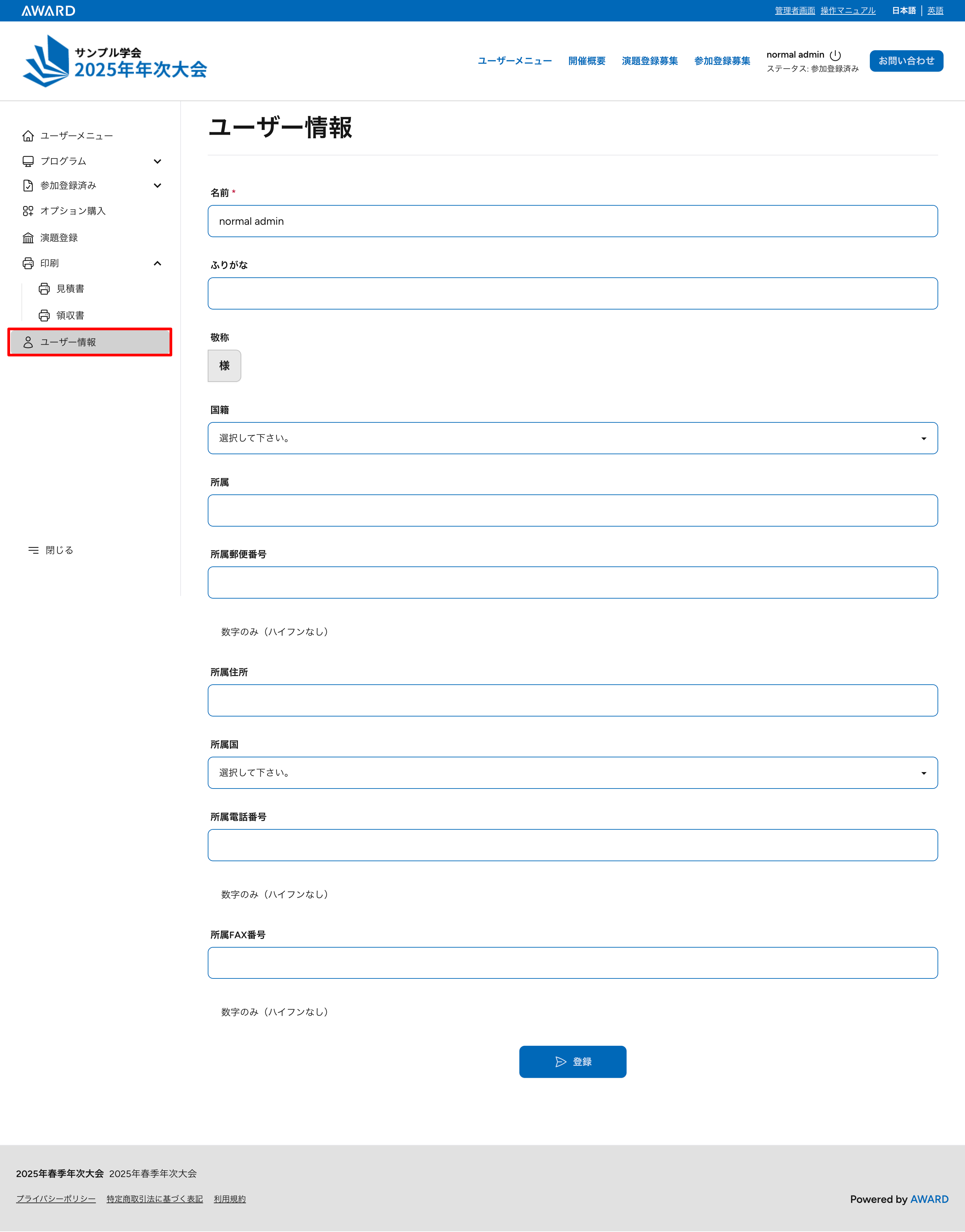Image resolution: width=965 pixels, height=1232 pixels.
Task: Click the hamburger icon beside 閉じる
Action: click(33, 550)
